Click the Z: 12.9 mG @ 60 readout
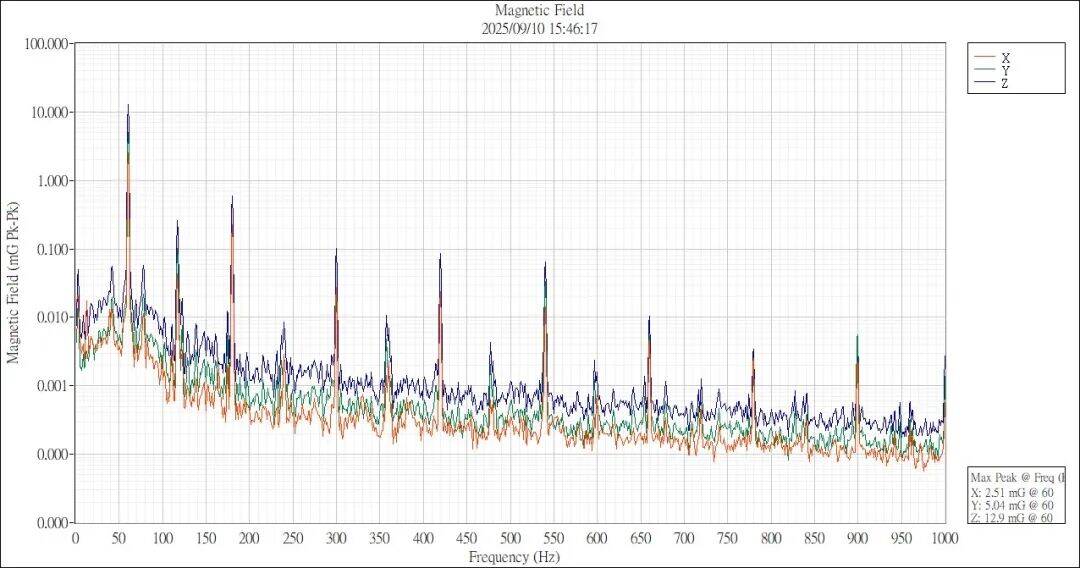Viewport: 1080px width, 568px height. pos(1011,518)
